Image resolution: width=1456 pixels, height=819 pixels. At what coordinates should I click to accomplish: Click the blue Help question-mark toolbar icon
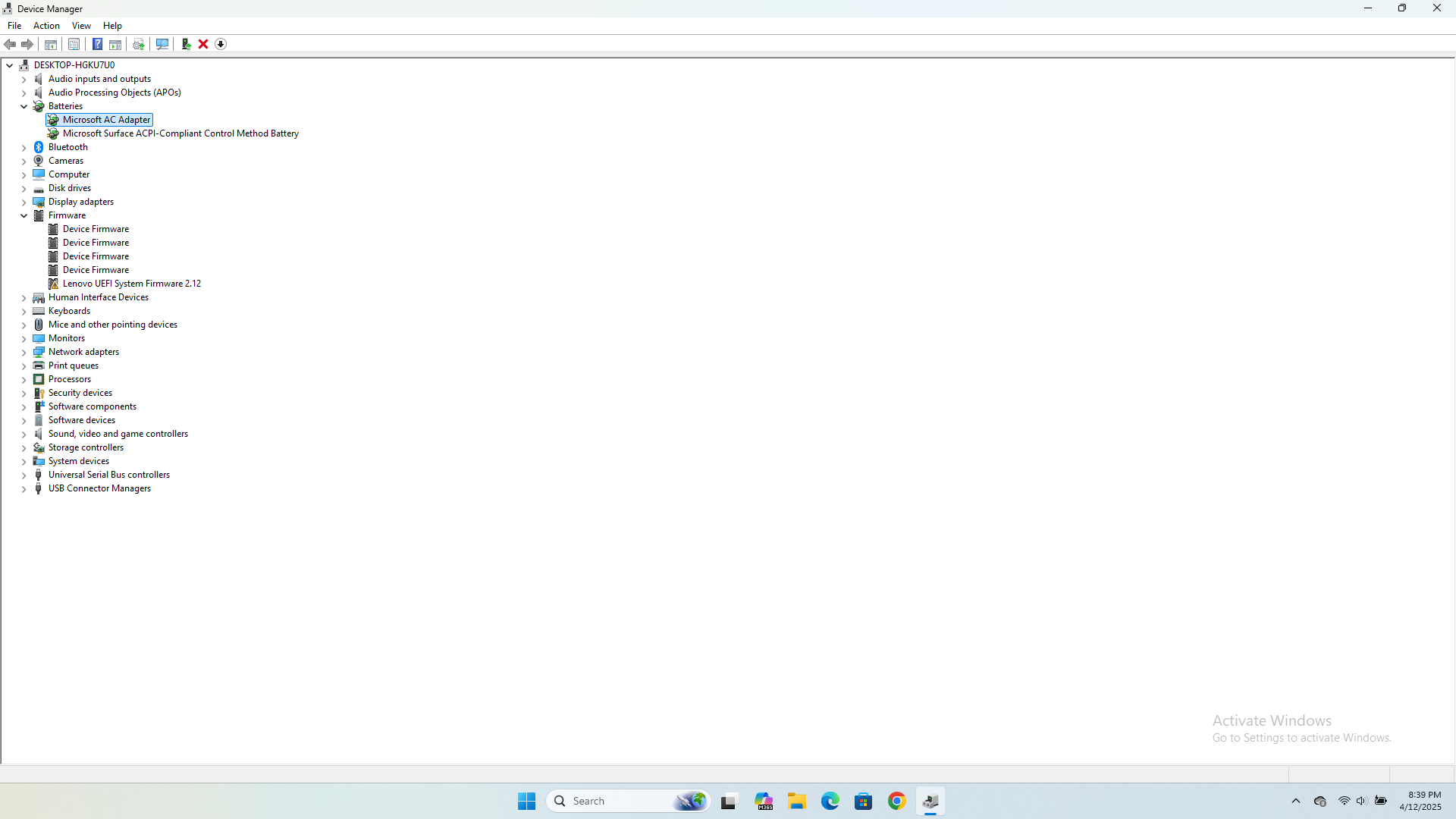97,44
